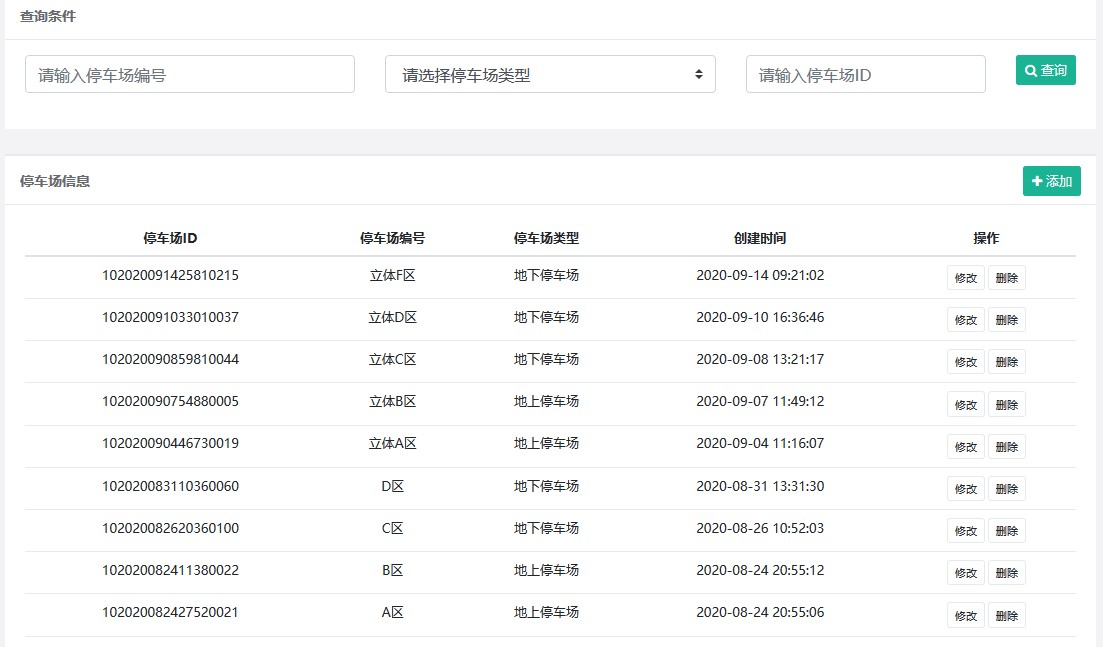Screen dimensions: 1103x647
Task: Select the 停车场ID column header
Action: coord(170,238)
